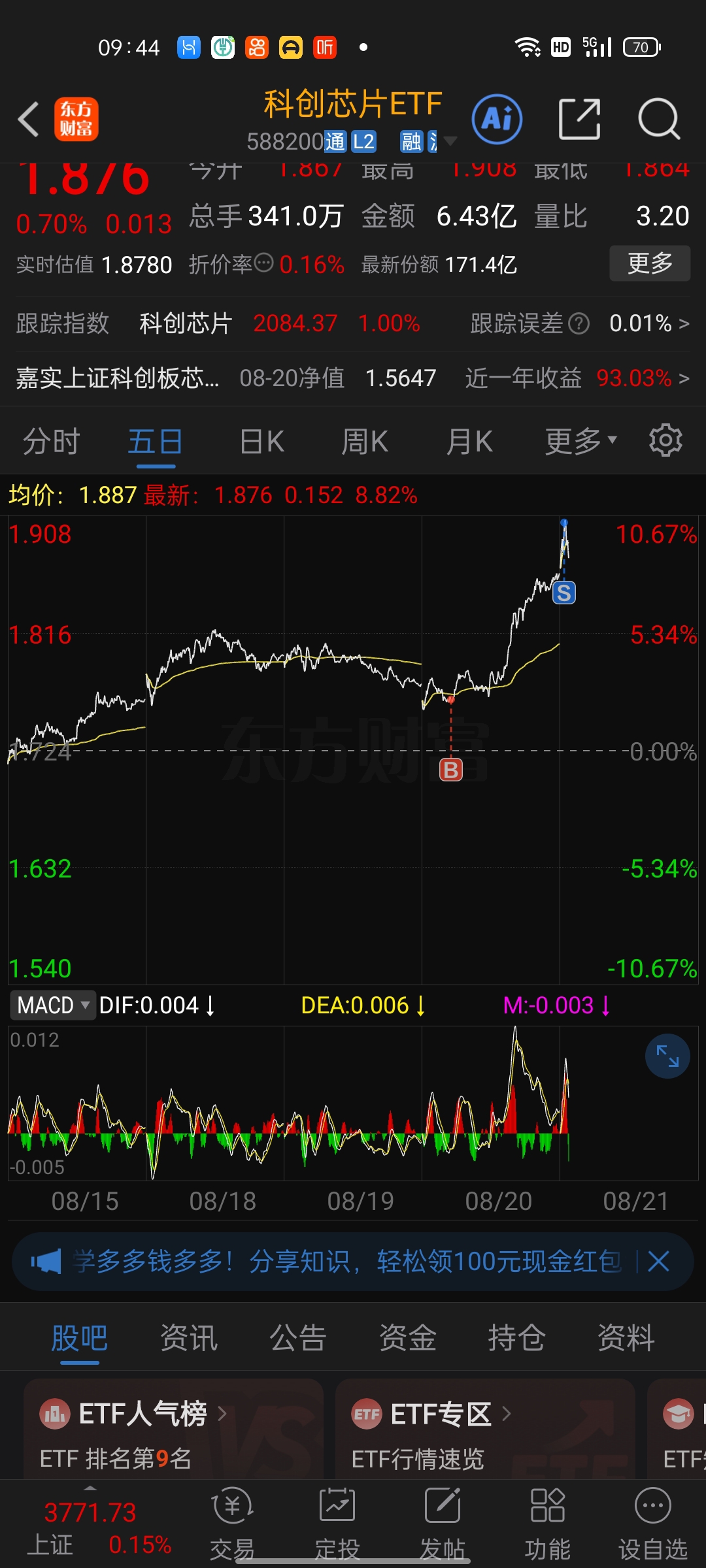706x1568 pixels.
Task: Expand chart to fullscreen icon
Action: coord(667,1056)
